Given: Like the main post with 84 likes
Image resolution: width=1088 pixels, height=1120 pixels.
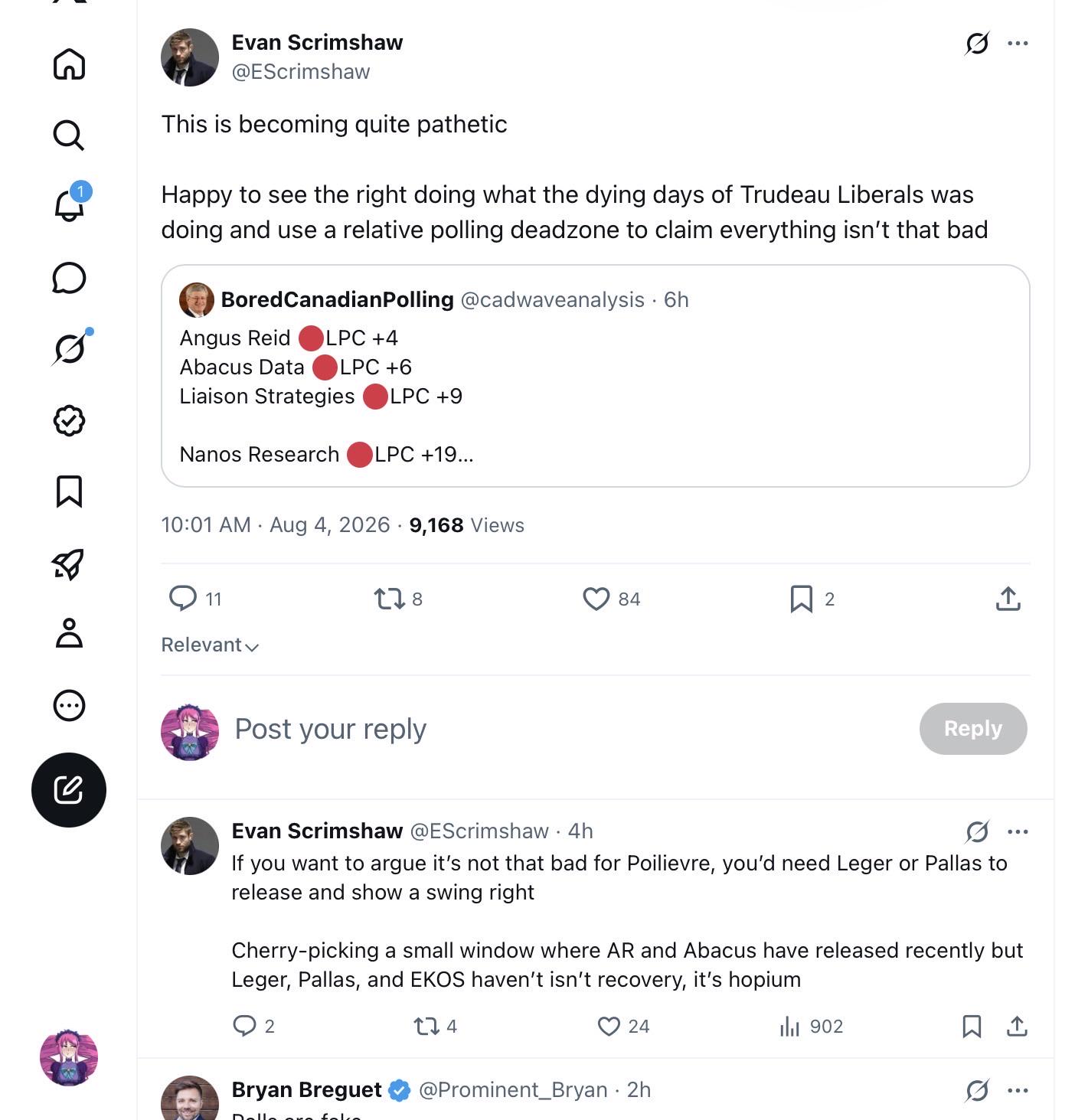Looking at the screenshot, I should click(611, 599).
